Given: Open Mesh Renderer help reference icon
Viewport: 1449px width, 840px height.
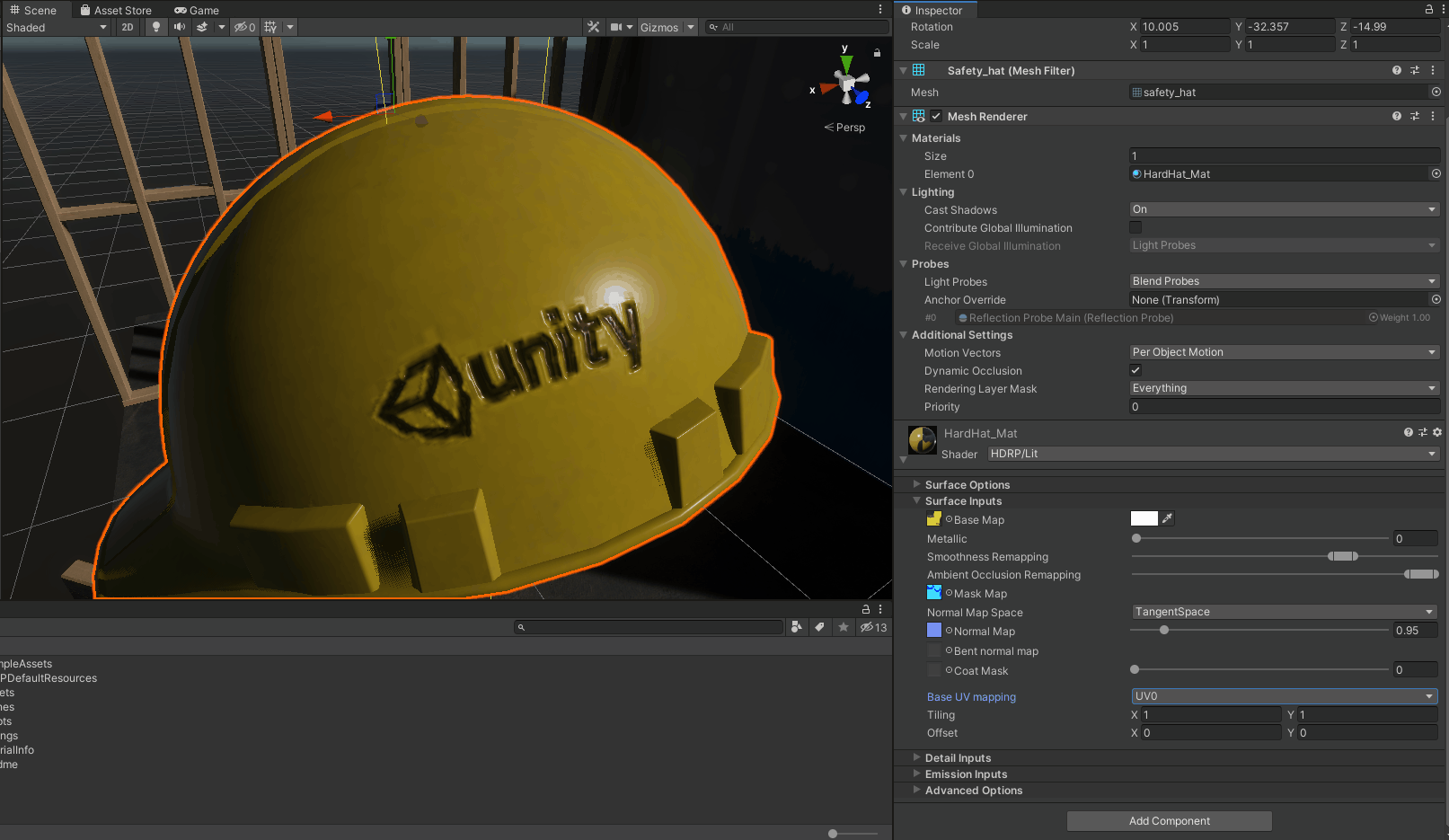Looking at the screenshot, I should 1397,116.
